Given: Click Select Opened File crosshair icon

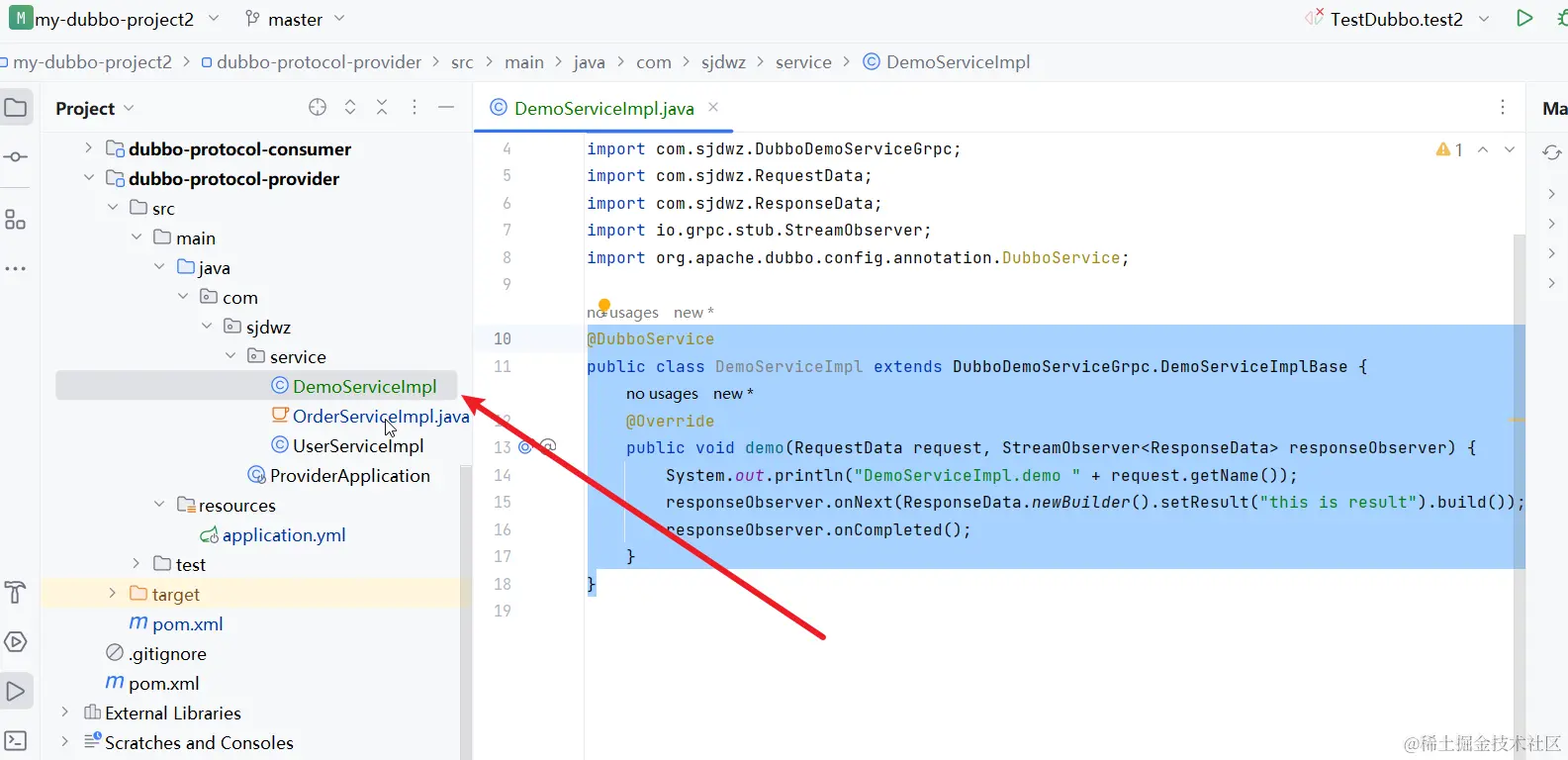Looking at the screenshot, I should 318,107.
